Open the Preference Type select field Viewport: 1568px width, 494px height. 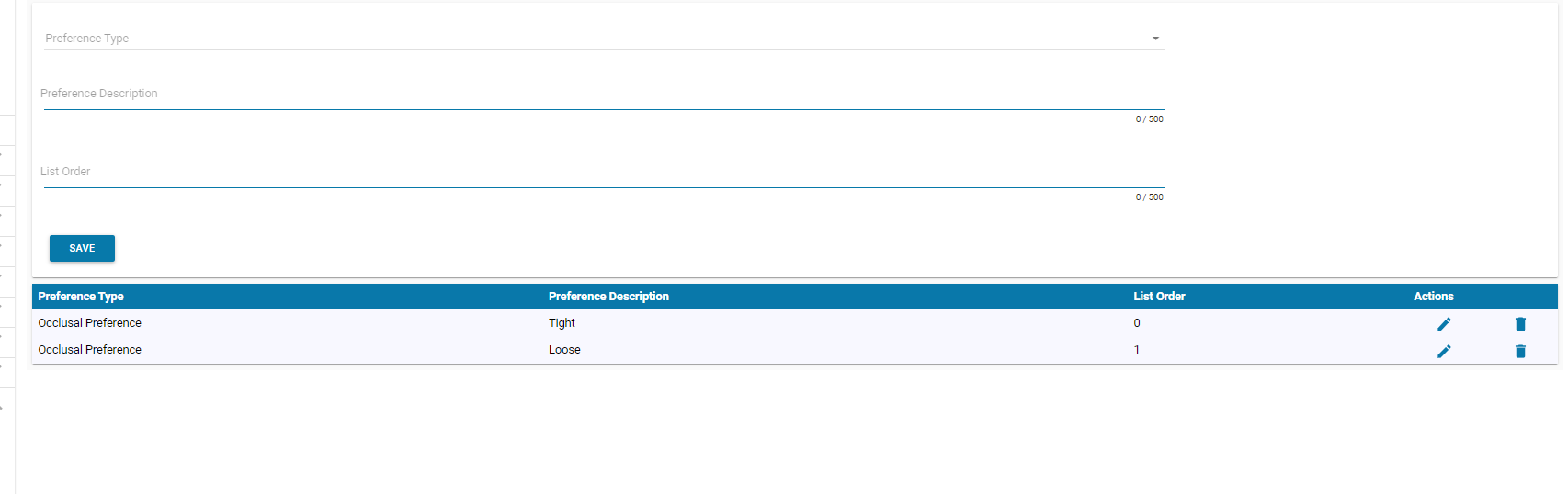pos(604,38)
